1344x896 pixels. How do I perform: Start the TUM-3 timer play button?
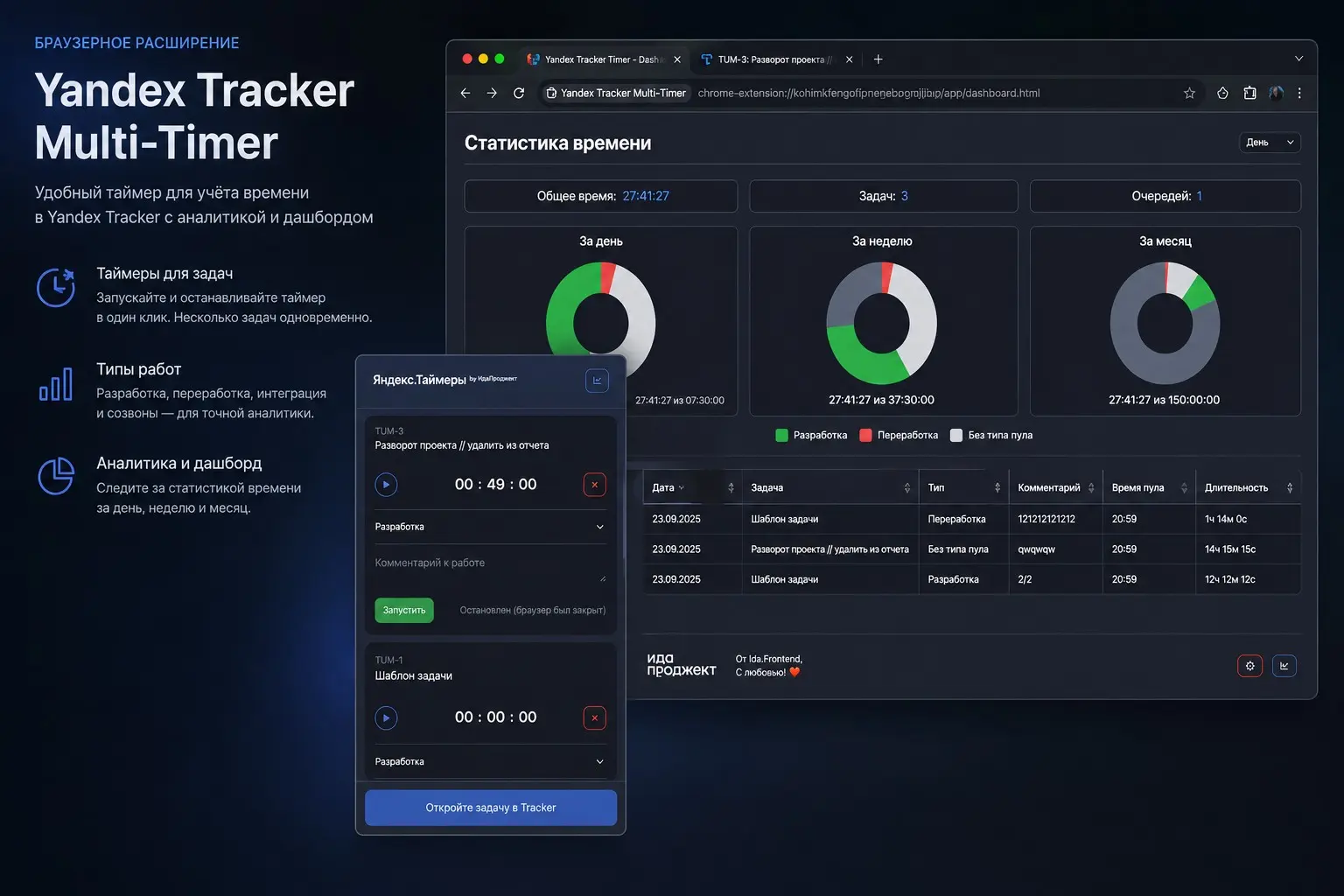click(x=386, y=484)
